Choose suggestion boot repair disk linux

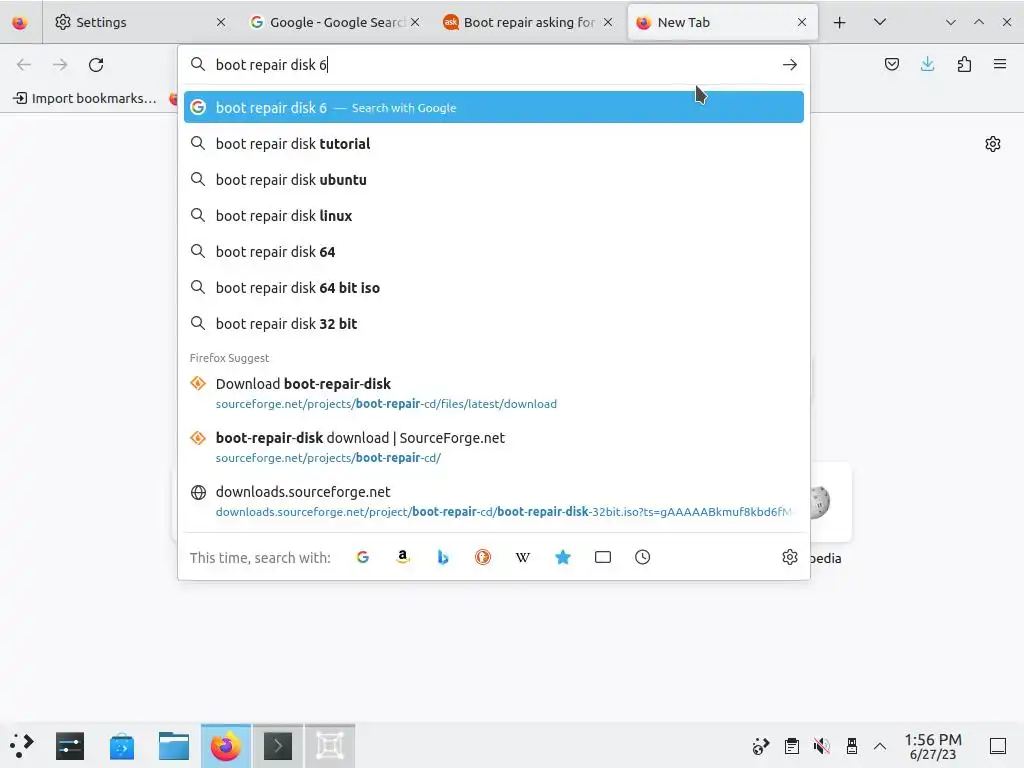click(x=494, y=216)
